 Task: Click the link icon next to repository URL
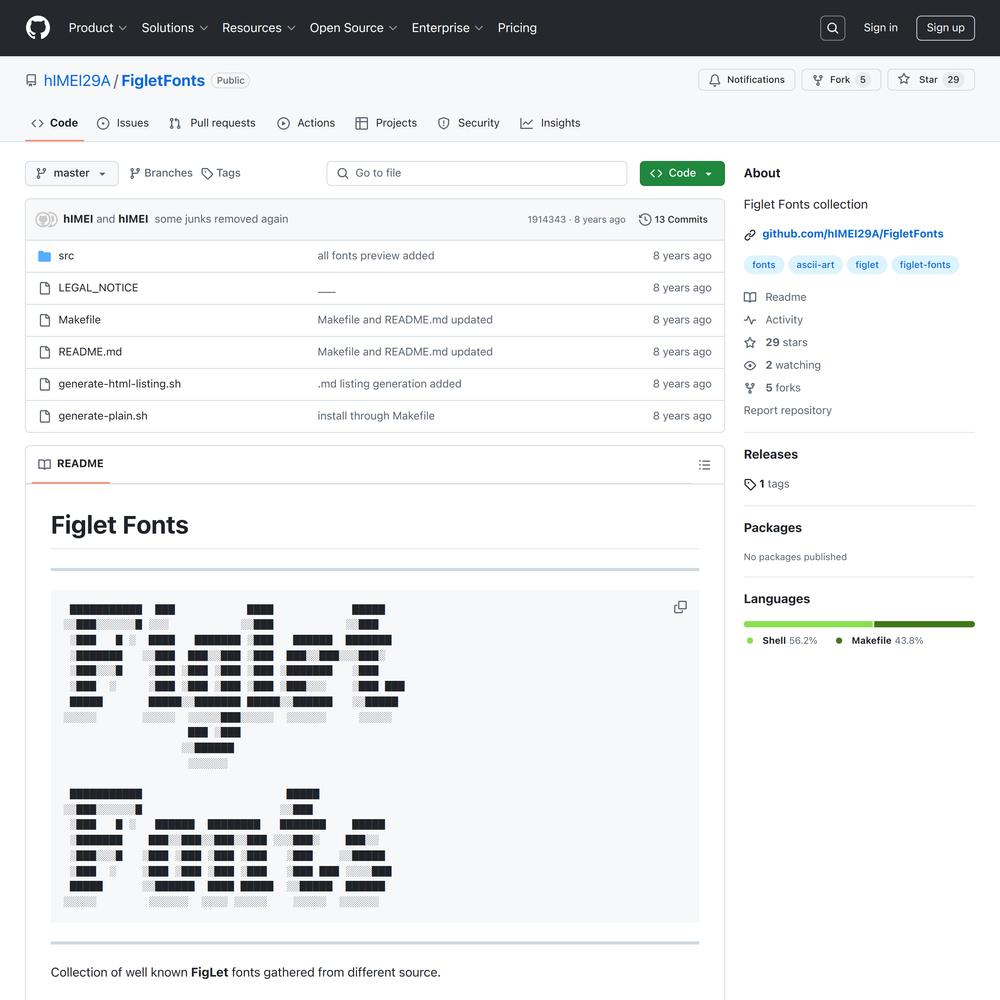750,235
